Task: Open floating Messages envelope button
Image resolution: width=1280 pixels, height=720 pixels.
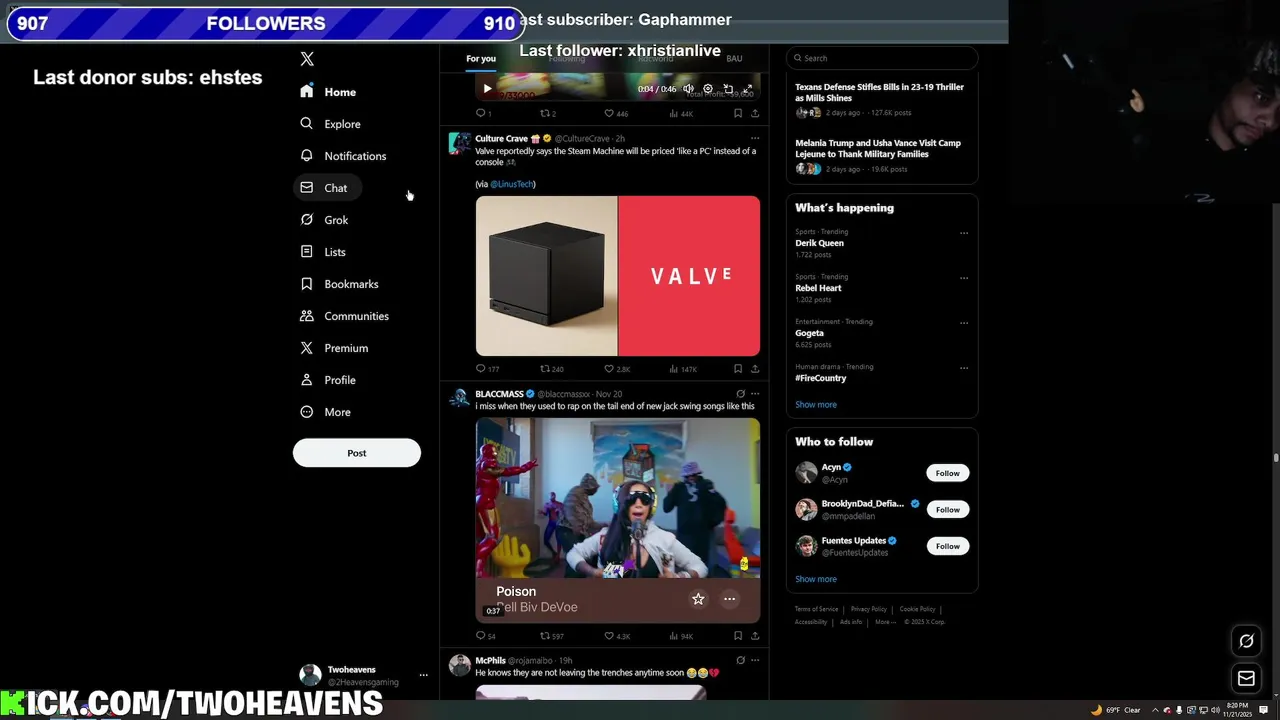Action: [x=1246, y=679]
